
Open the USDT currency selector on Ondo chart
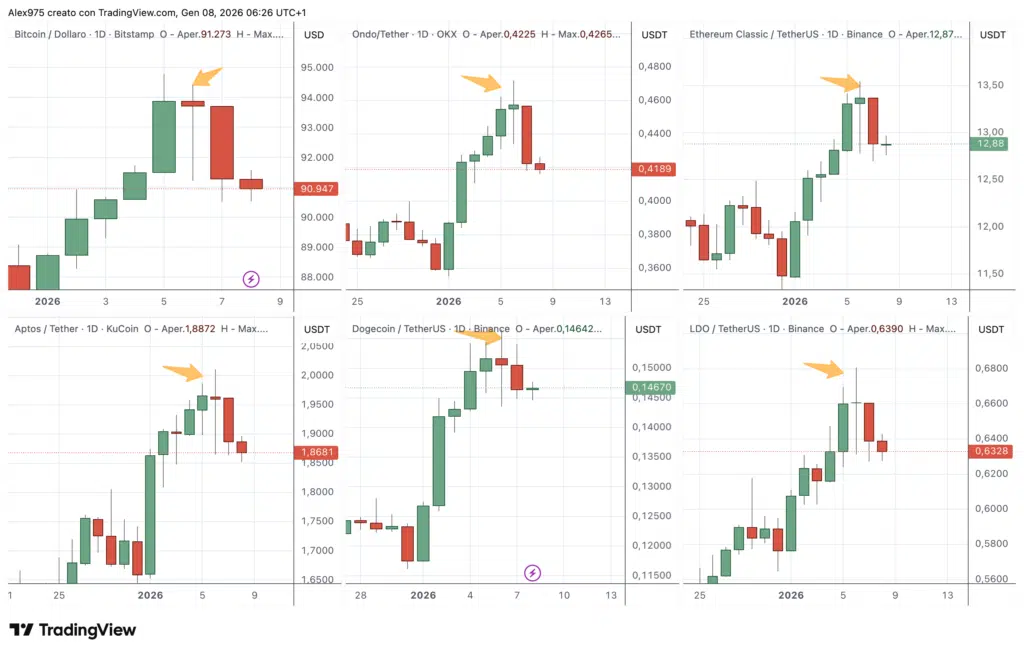click(x=653, y=35)
